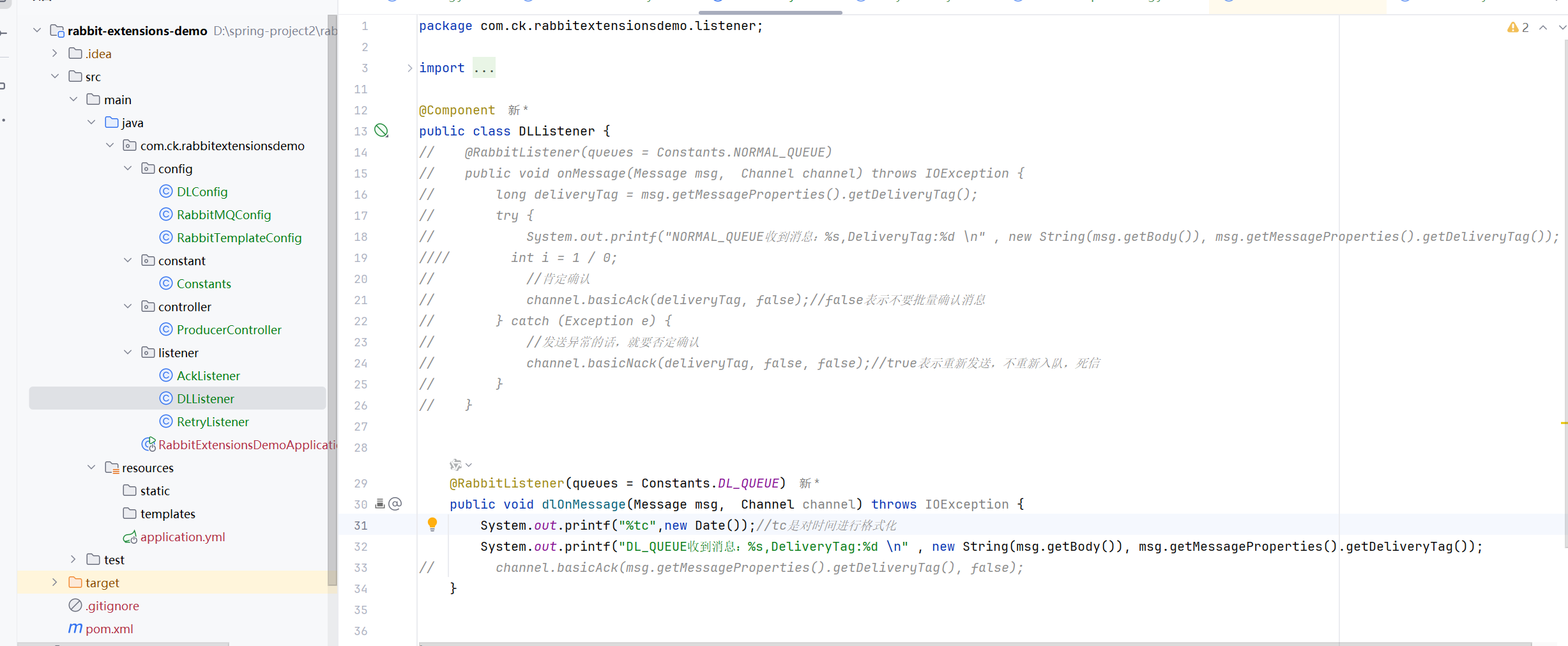
Task: Click the application.yml Spring config icon
Action: coord(130,537)
